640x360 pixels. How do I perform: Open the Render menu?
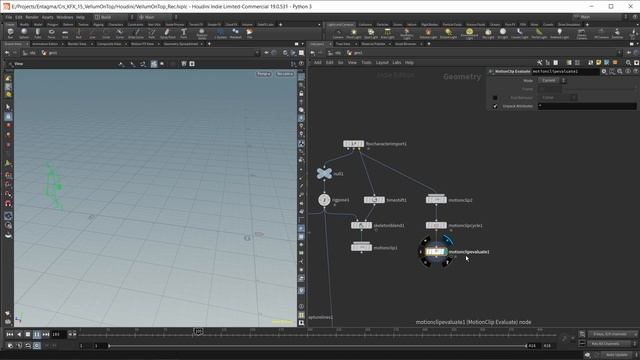tap(32, 17)
